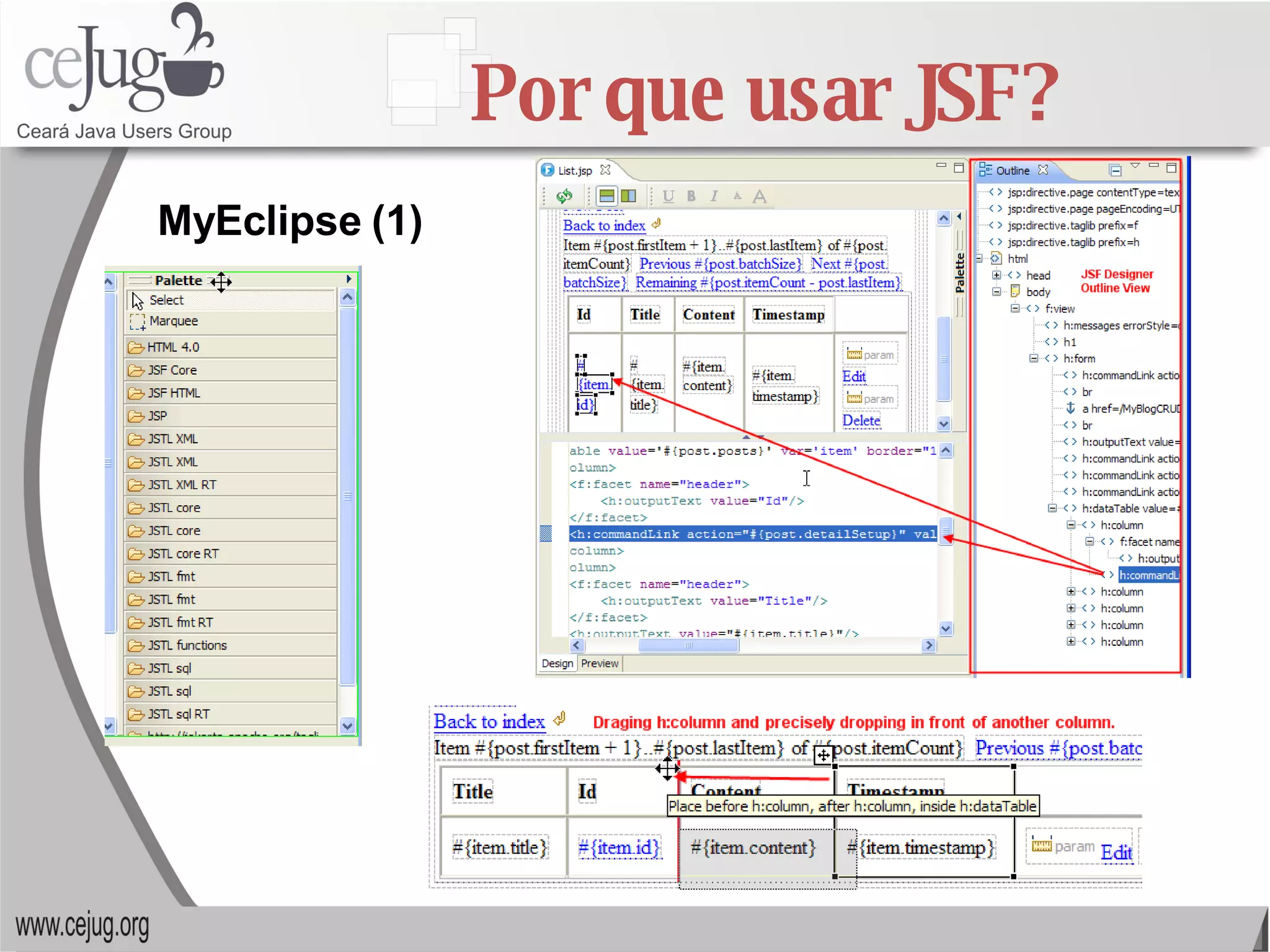Open the JSF Core palette folder

point(231,370)
